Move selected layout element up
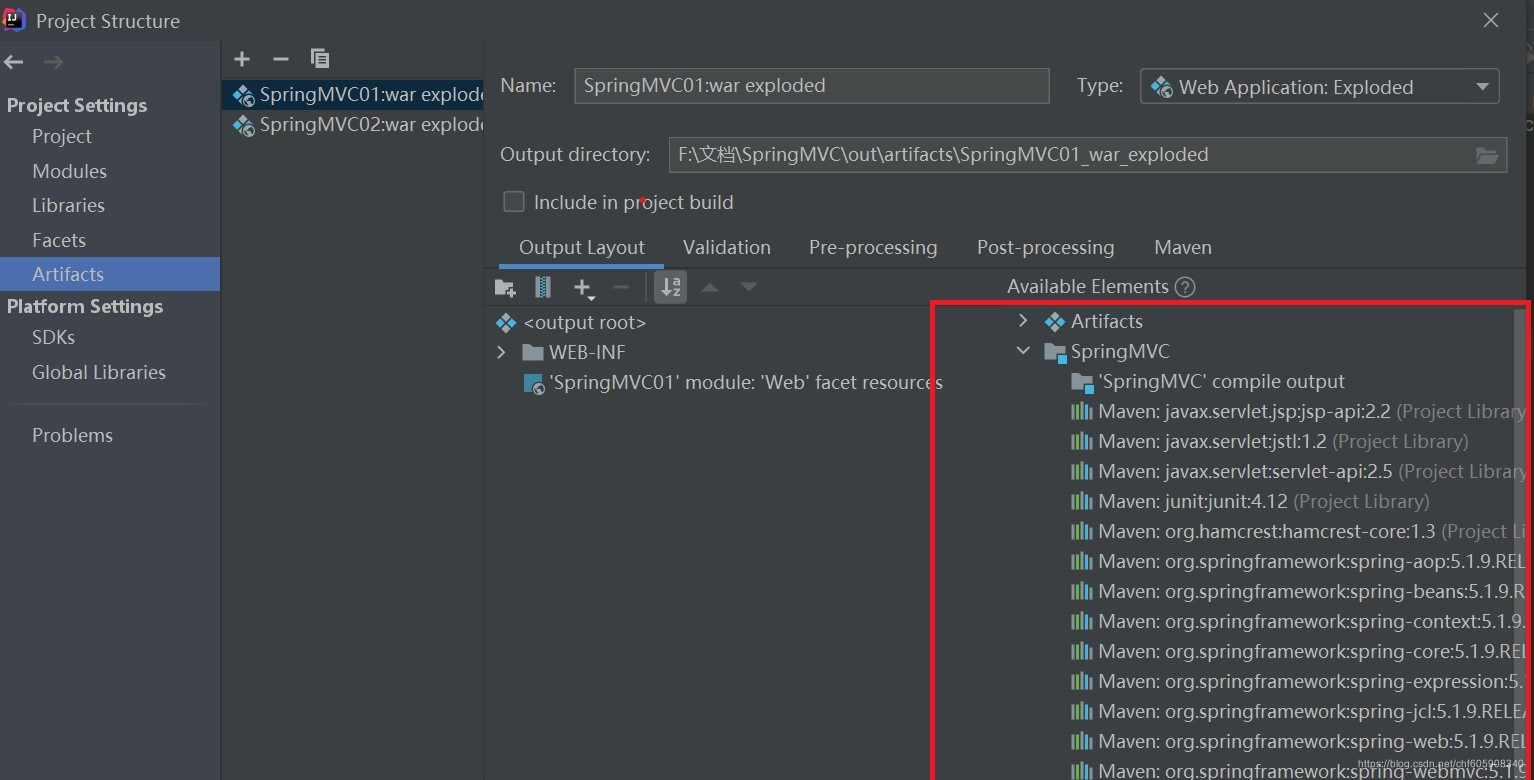 (x=710, y=288)
